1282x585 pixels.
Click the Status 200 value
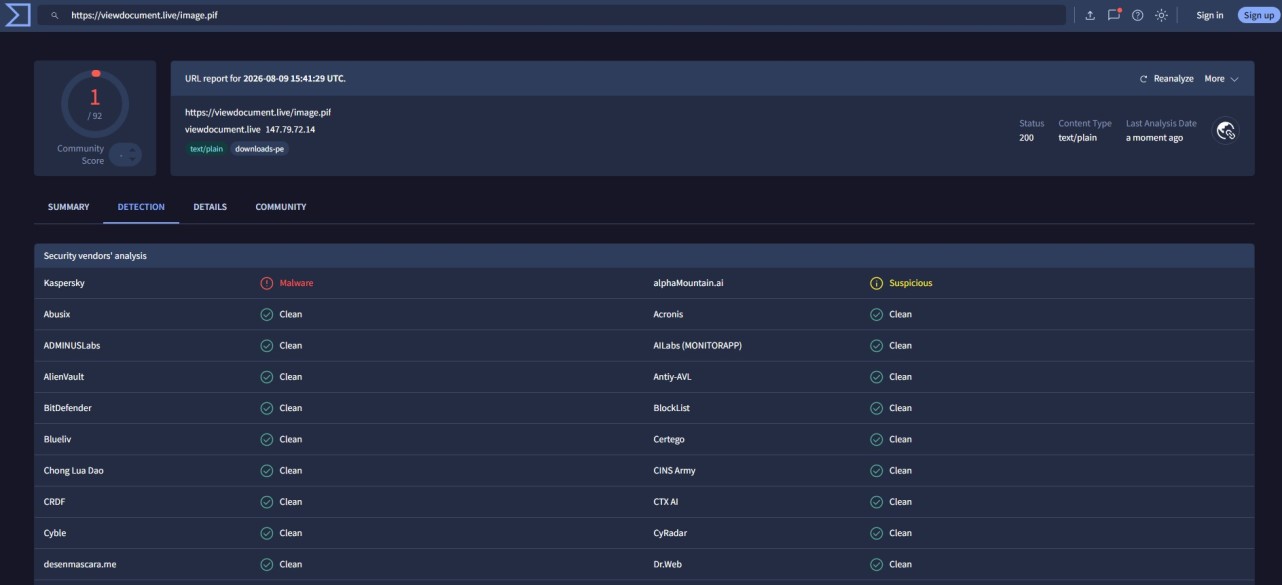coord(1026,138)
